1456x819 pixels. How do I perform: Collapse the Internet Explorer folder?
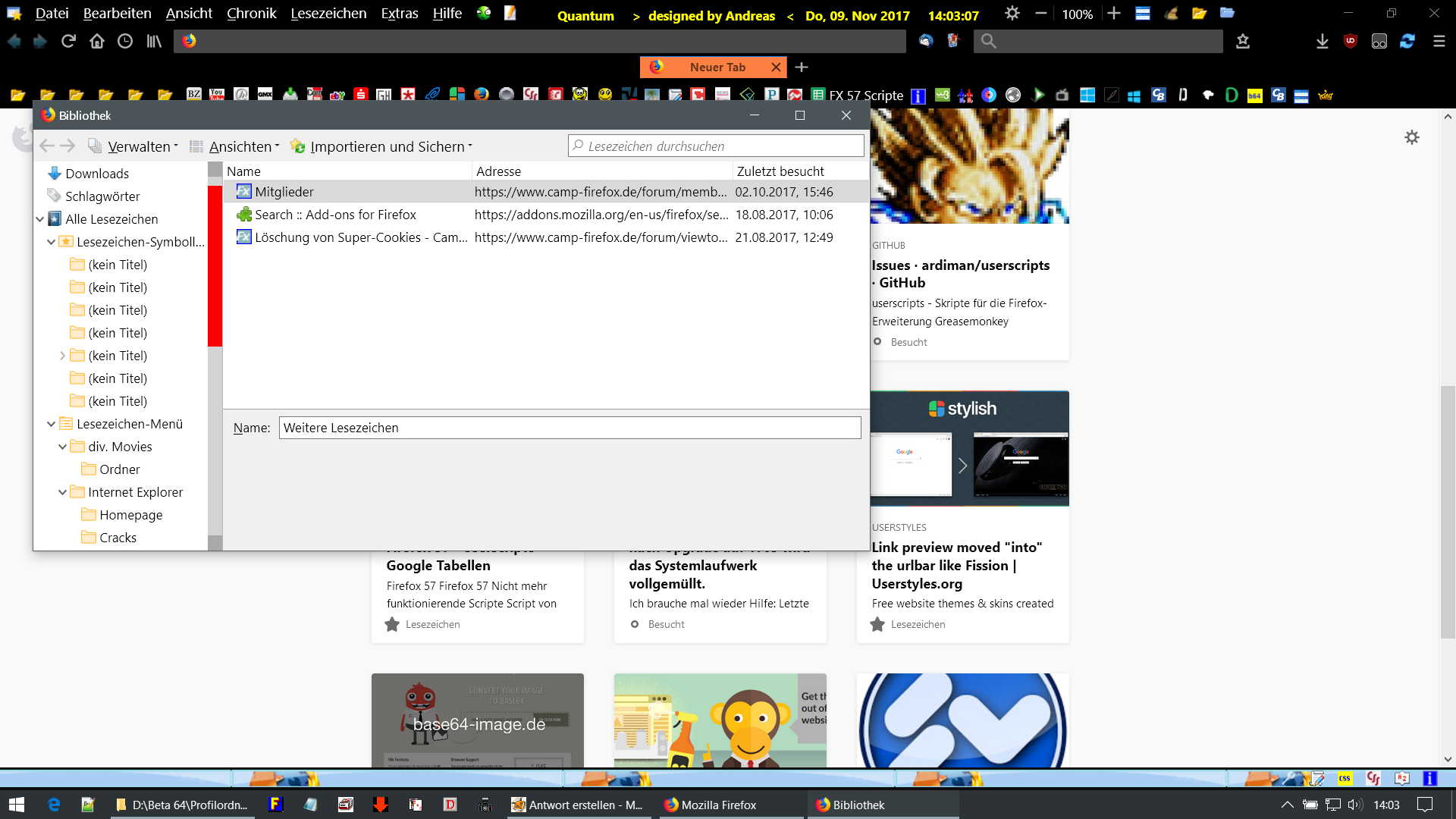(63, 492)
